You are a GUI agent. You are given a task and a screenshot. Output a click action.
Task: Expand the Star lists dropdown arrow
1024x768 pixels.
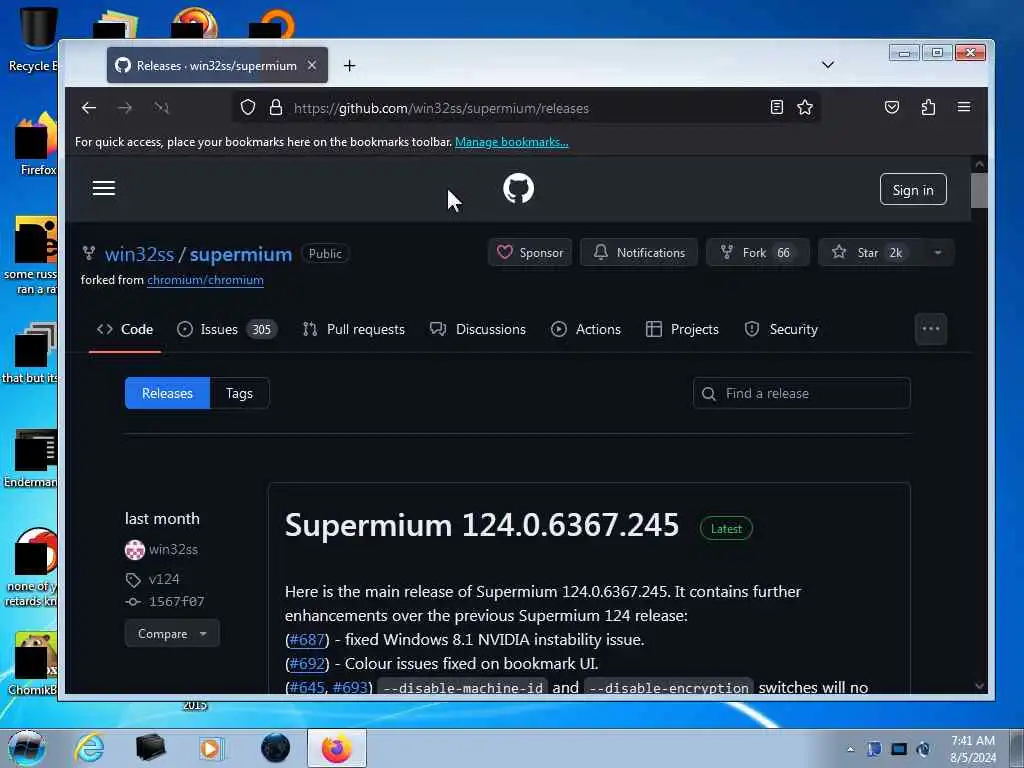pyautogui.click(x=938, y=253)
